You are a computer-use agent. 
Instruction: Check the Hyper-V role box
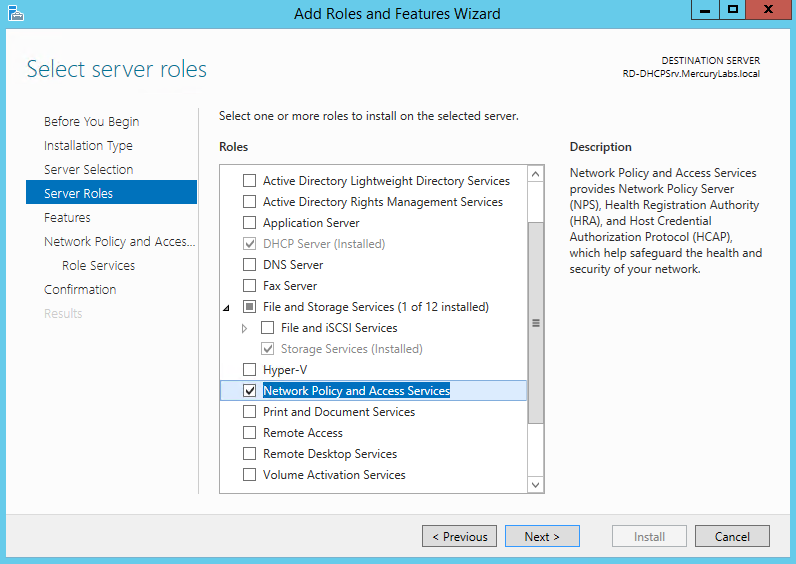249,369
